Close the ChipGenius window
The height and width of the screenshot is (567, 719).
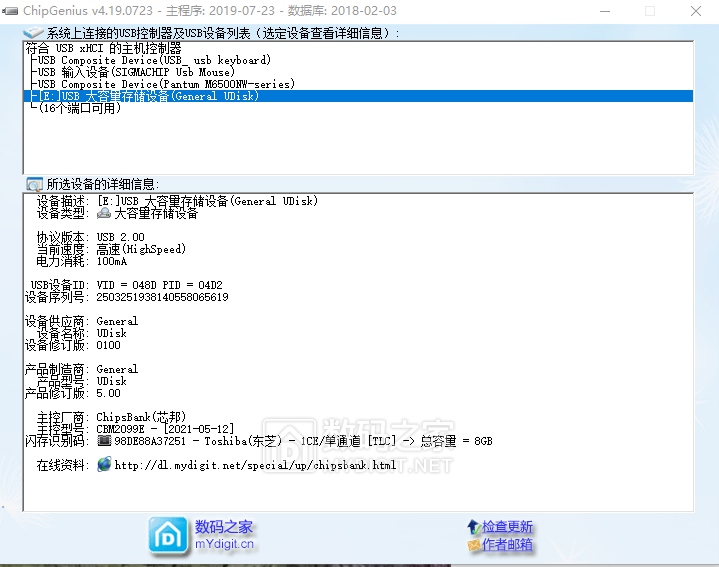696,11
